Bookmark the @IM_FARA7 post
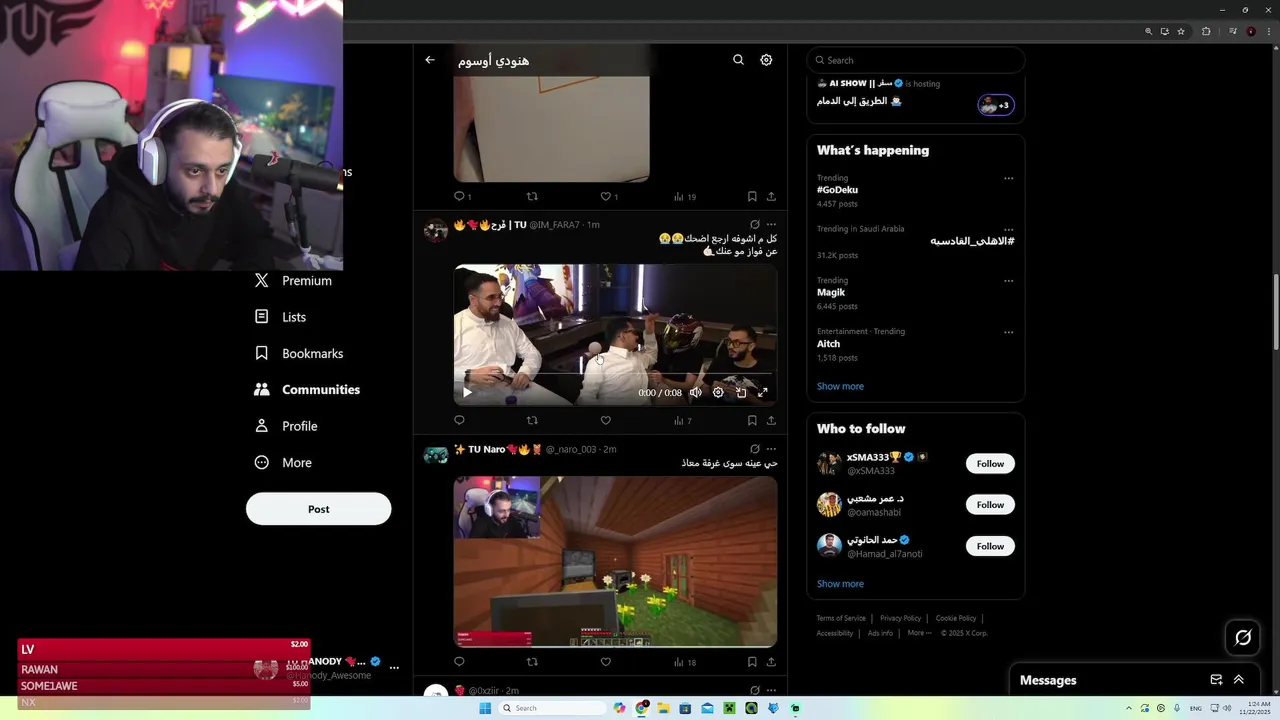The width and height of the screenshot is (1280, 720). tap(752, 420)
